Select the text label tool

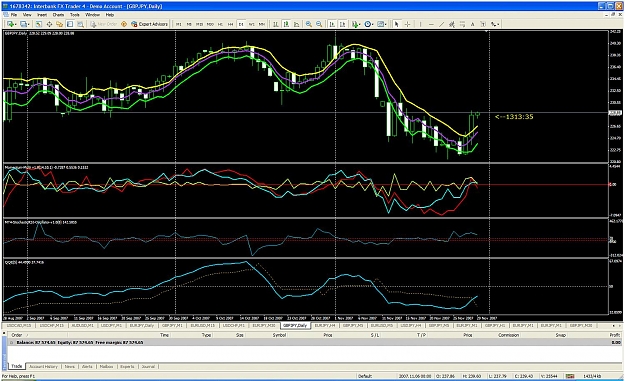pos(483,24)
